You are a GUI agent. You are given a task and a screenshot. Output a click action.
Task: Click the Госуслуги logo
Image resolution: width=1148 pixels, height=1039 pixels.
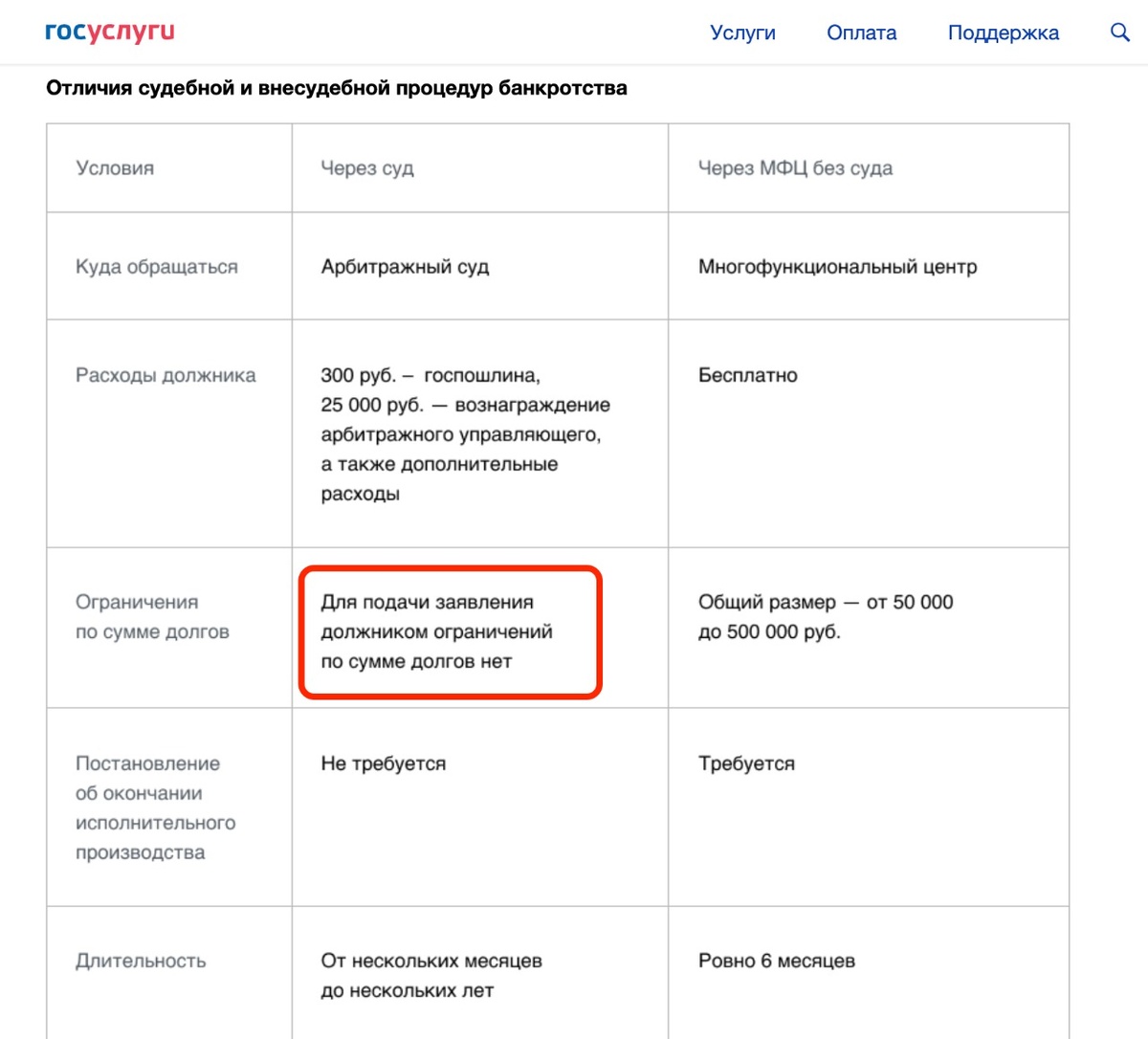(109, 32)
